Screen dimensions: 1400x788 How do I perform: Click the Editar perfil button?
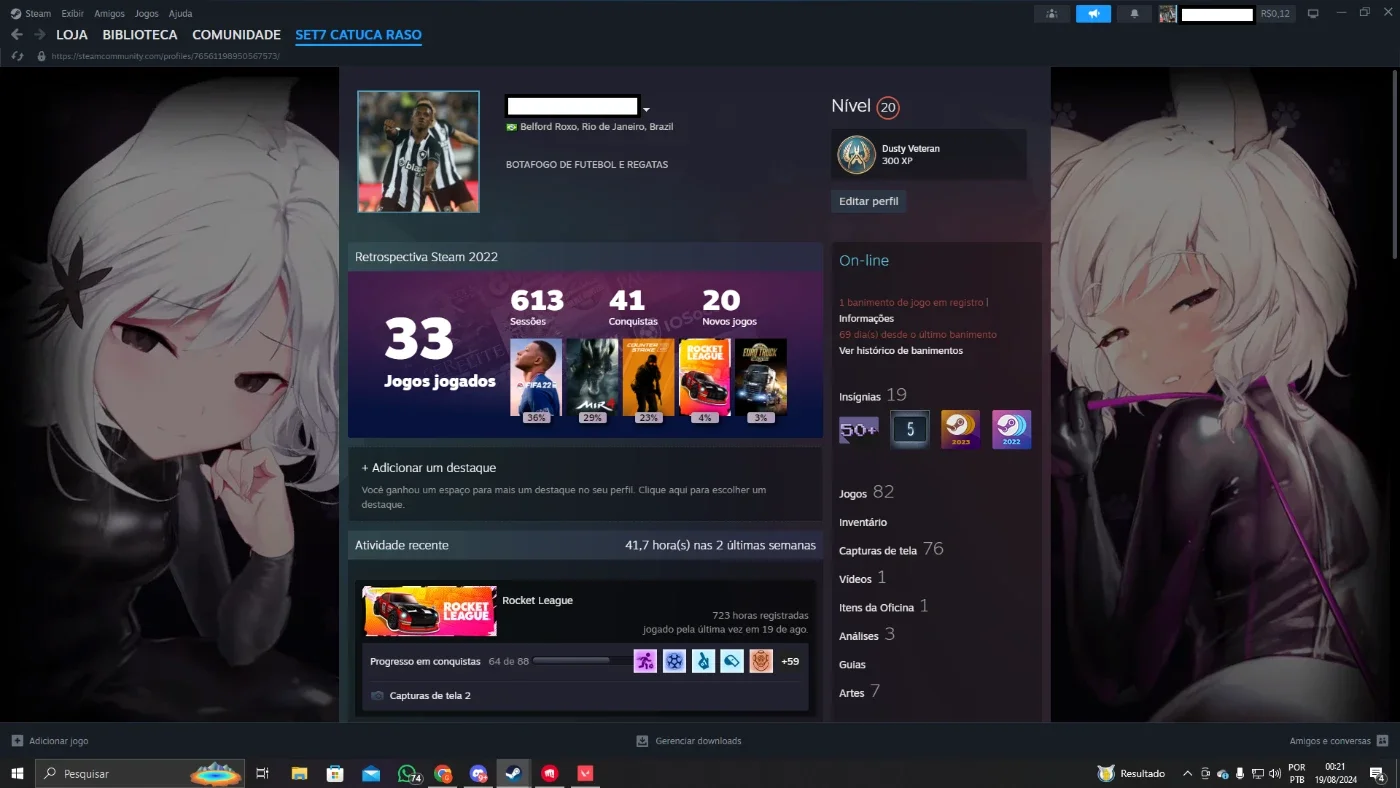coord(868,201)
